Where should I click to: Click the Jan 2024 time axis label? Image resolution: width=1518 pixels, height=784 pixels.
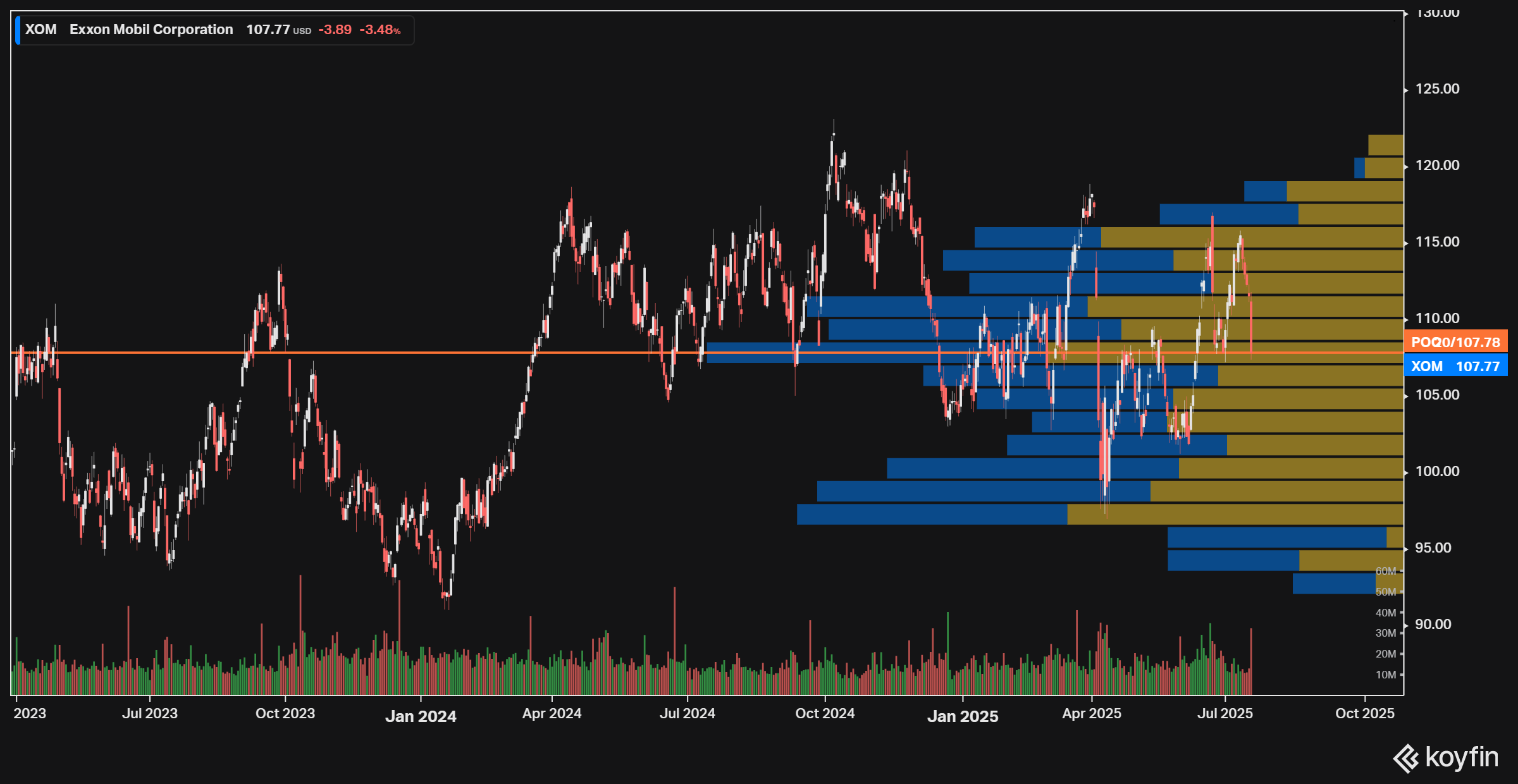(x=421, y=716)
